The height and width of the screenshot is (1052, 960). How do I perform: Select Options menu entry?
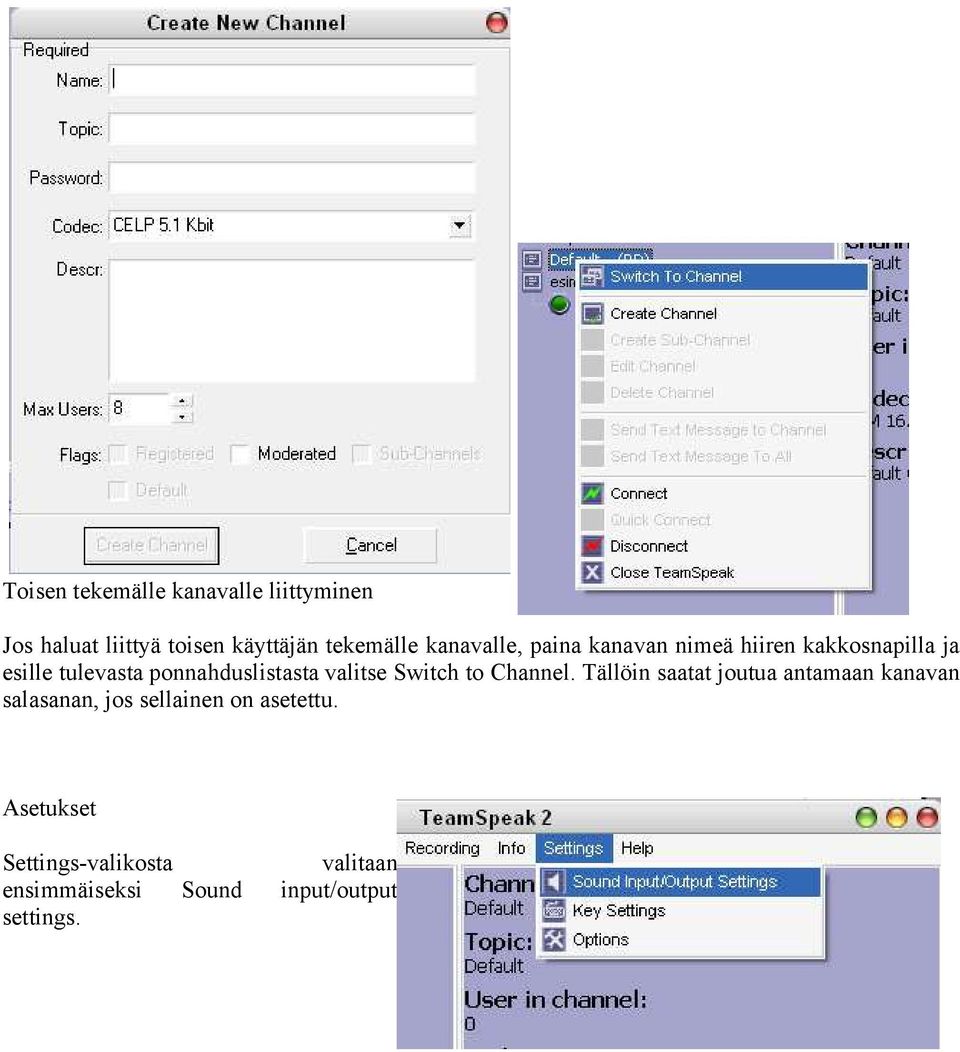(680, 939)
